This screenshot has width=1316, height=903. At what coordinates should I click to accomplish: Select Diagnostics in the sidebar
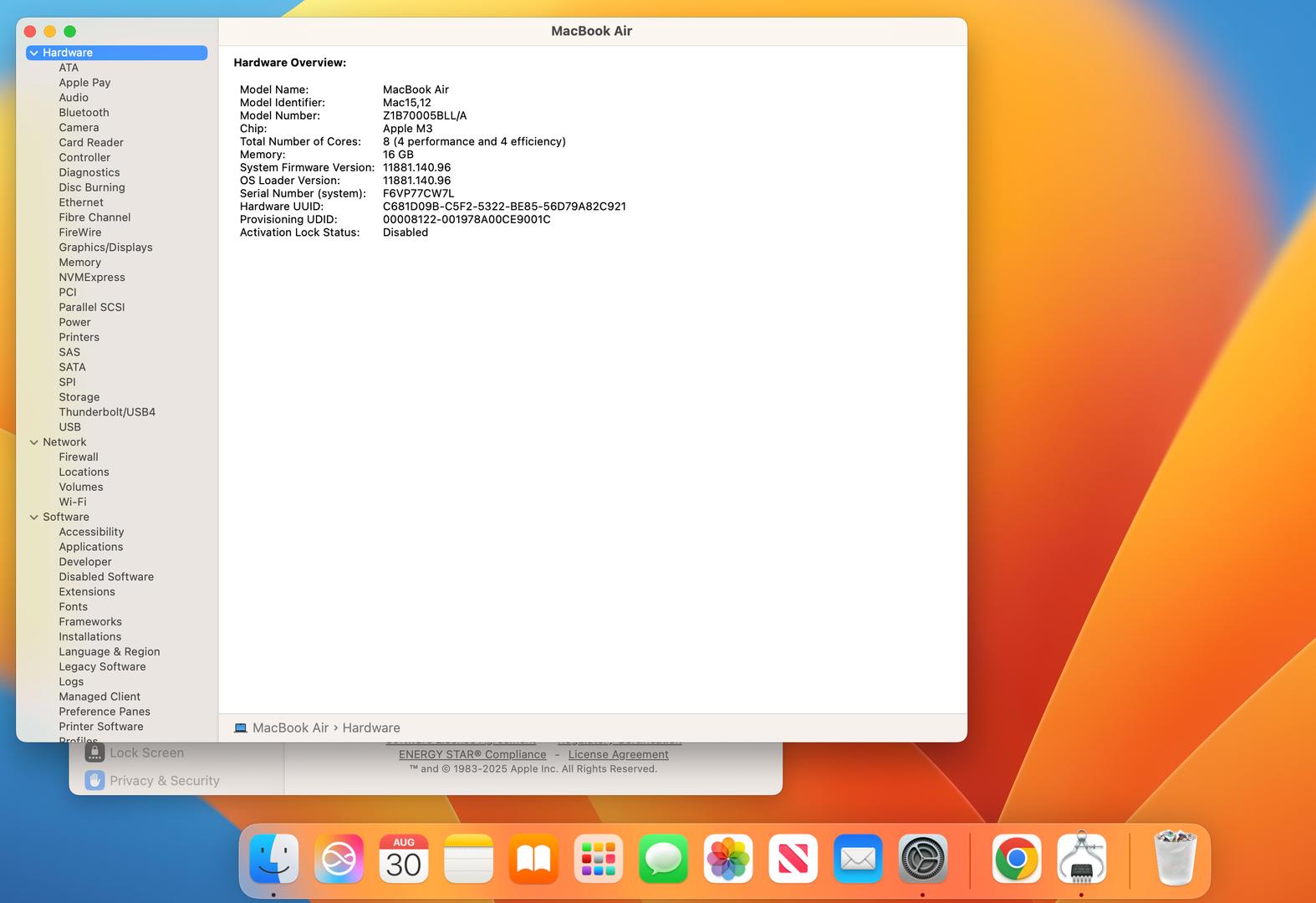[x=89, y=173]
